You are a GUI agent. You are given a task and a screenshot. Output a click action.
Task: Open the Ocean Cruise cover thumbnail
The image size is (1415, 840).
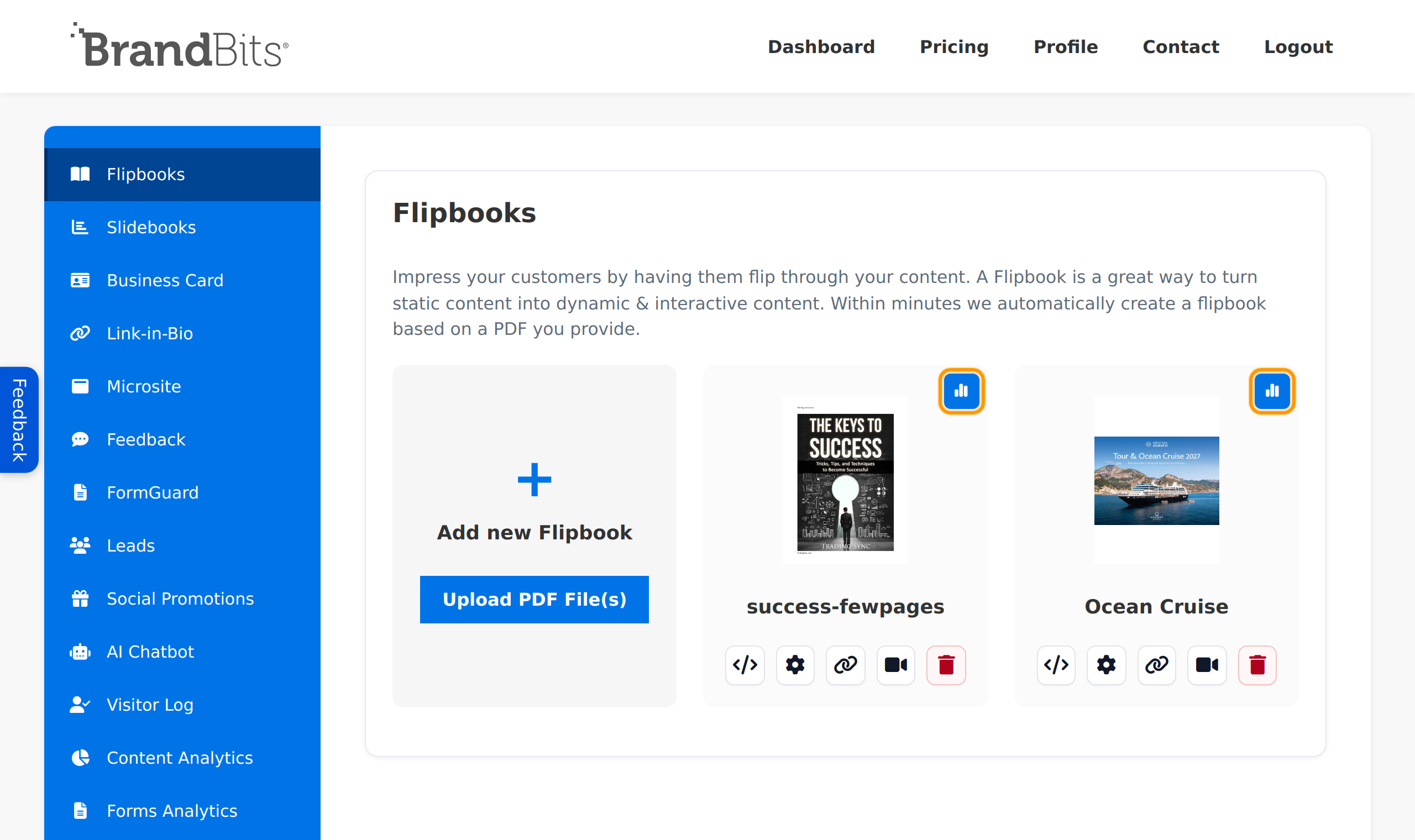[1156, 480]
